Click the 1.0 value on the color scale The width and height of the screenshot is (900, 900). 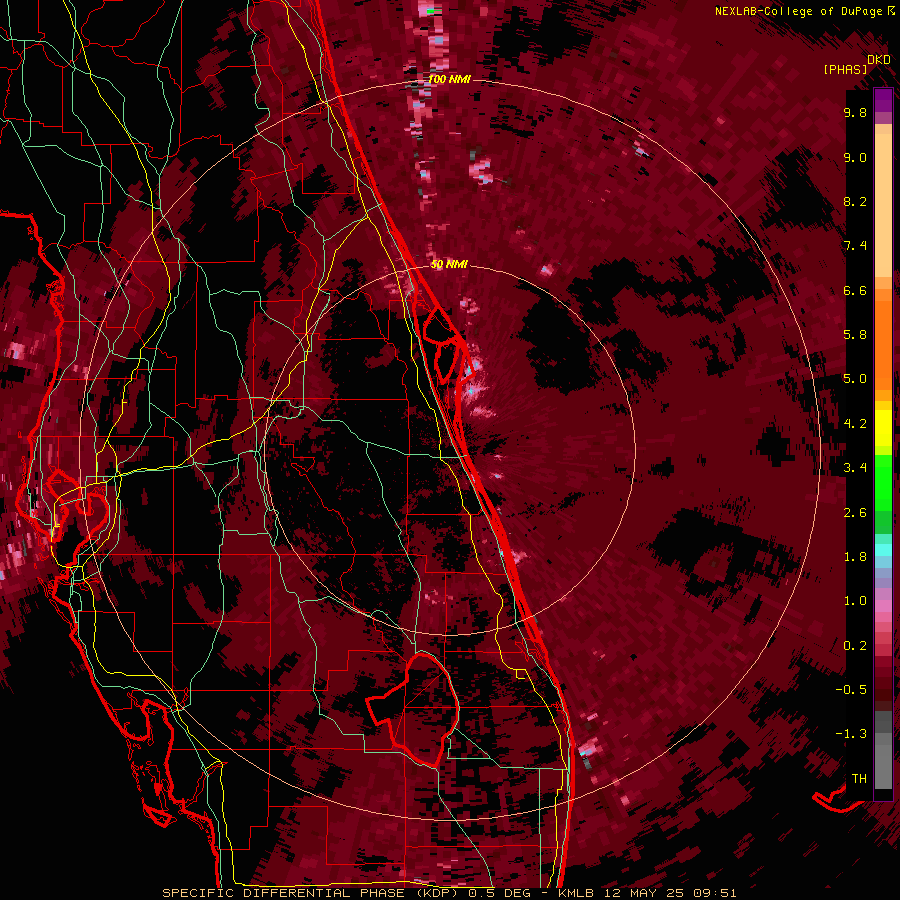(x=855, y=601)
